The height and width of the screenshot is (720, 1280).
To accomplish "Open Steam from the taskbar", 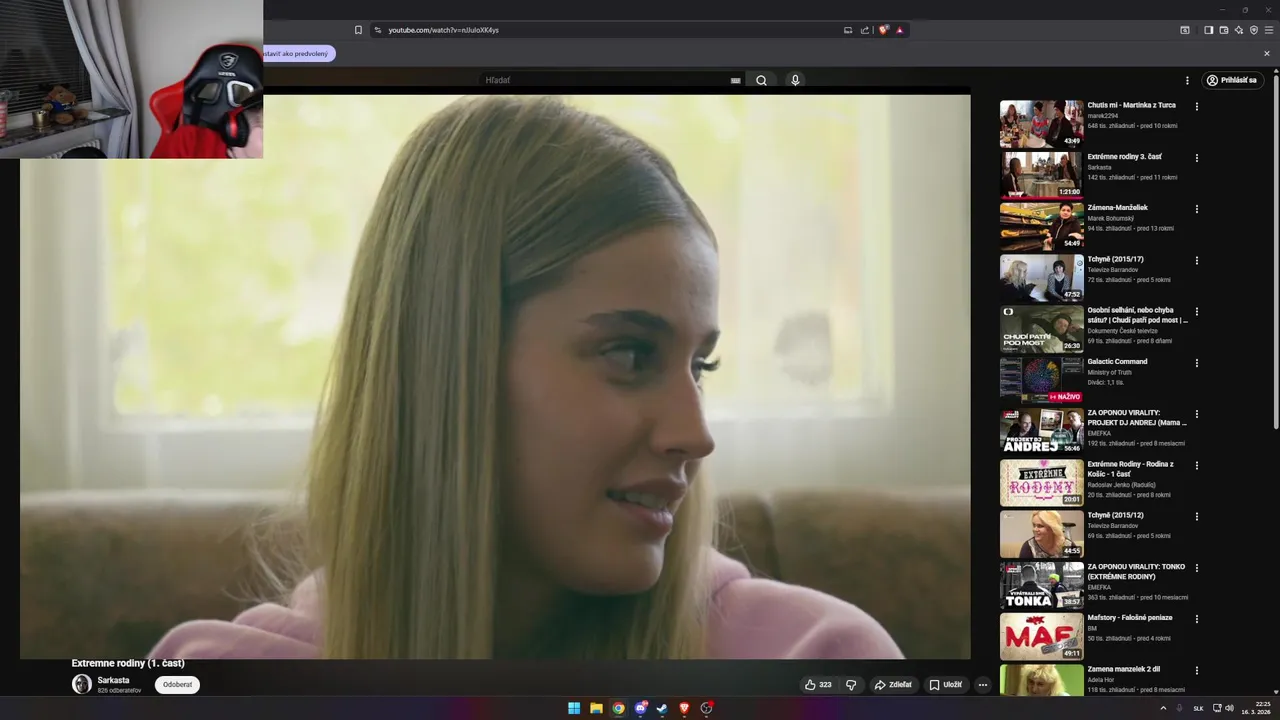I will click(x=662, y=708).
